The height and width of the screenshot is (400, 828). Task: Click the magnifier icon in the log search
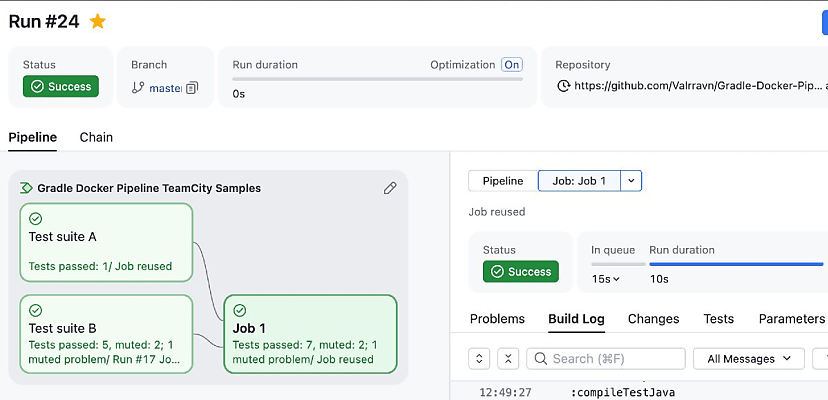(x=540, y=359)
